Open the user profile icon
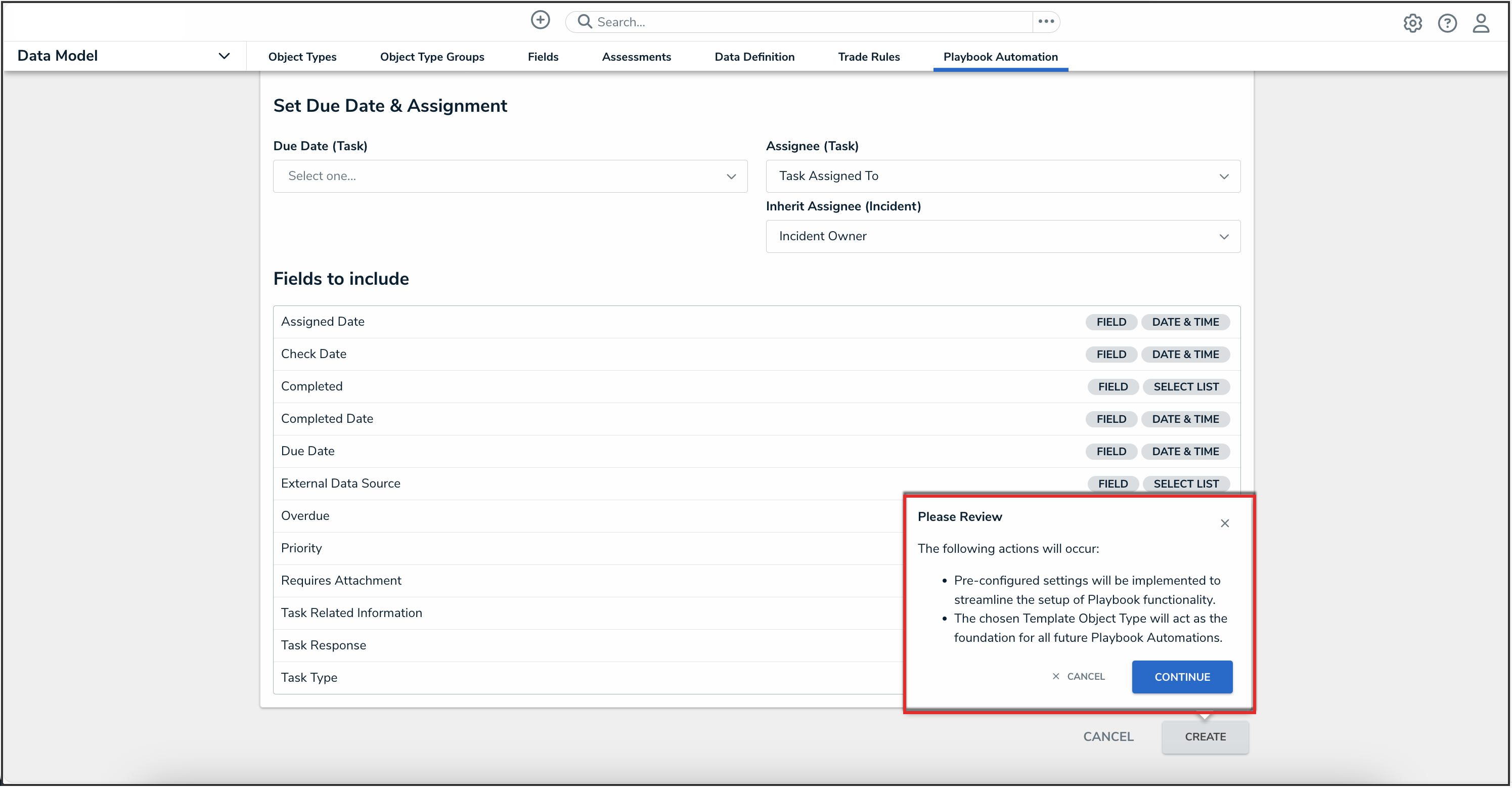This screenshot has width=1512, height=788. 1481,23
